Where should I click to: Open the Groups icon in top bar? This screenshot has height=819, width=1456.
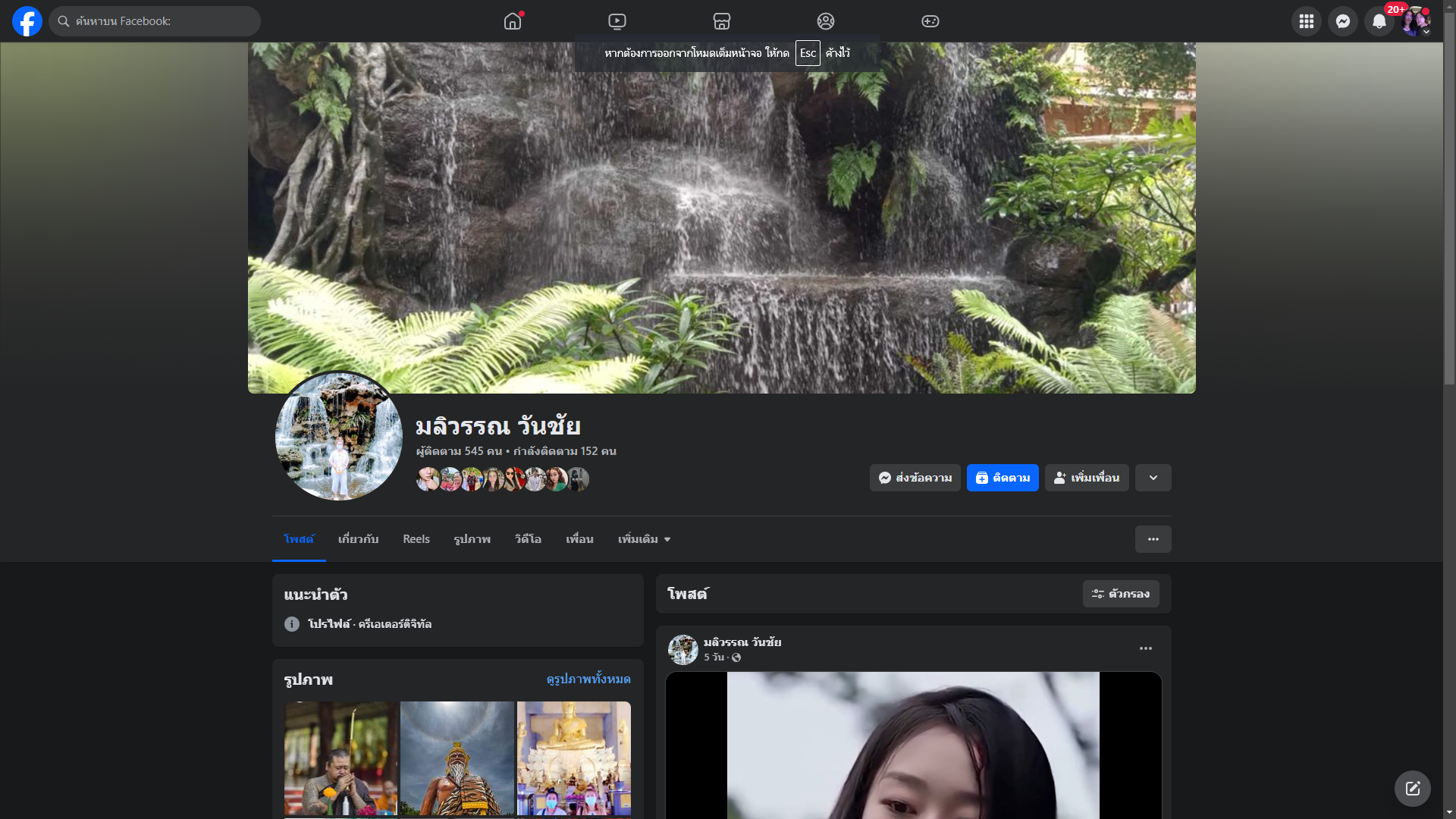tap(826, 21)
